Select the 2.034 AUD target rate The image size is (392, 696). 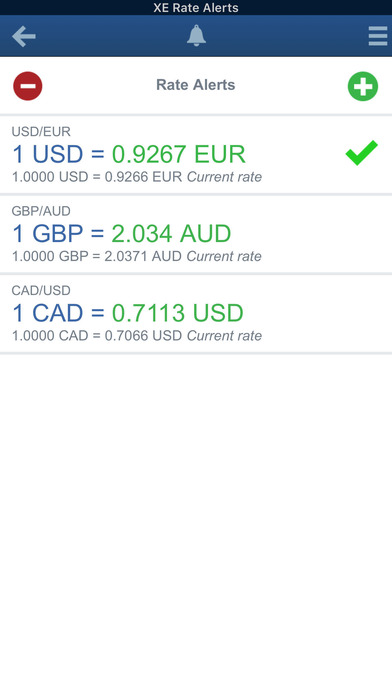pos(171,233)
